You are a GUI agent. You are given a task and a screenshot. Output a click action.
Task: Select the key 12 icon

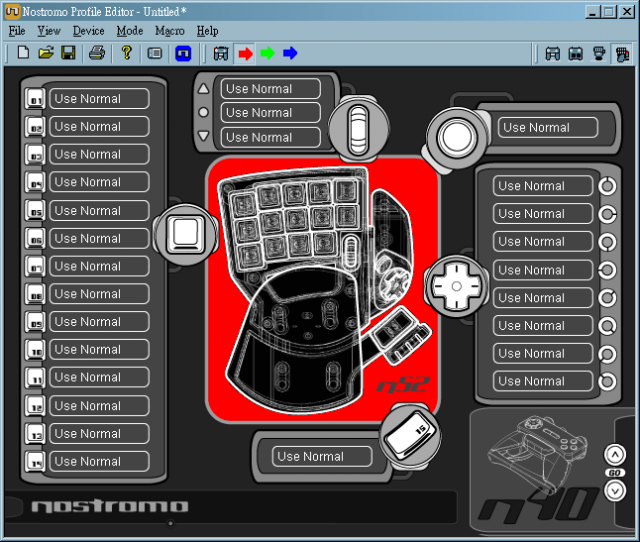coord(36,406)
